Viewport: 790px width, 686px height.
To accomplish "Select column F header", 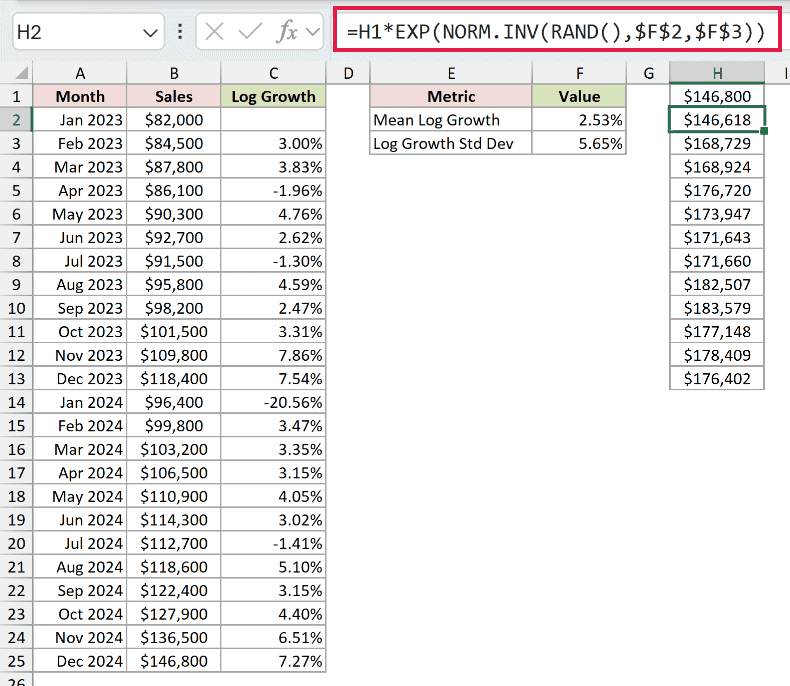I will [x=579, y=73].
